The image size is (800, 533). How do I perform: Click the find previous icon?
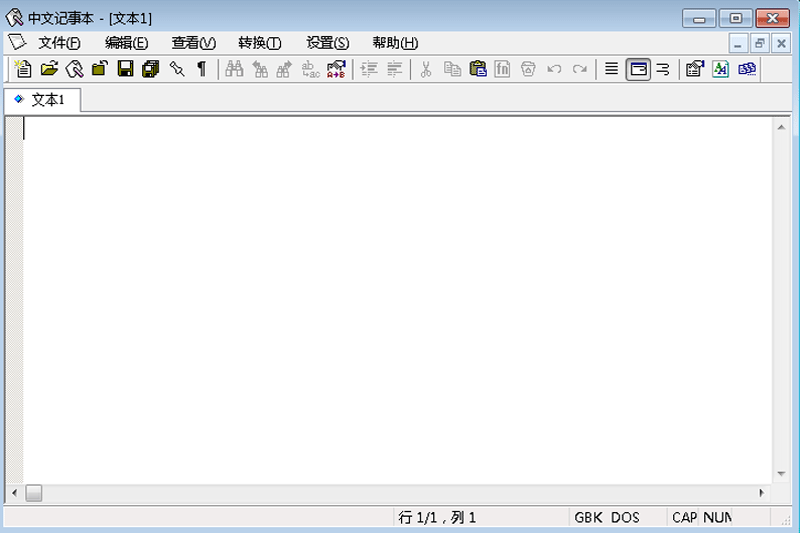point(260,69)
